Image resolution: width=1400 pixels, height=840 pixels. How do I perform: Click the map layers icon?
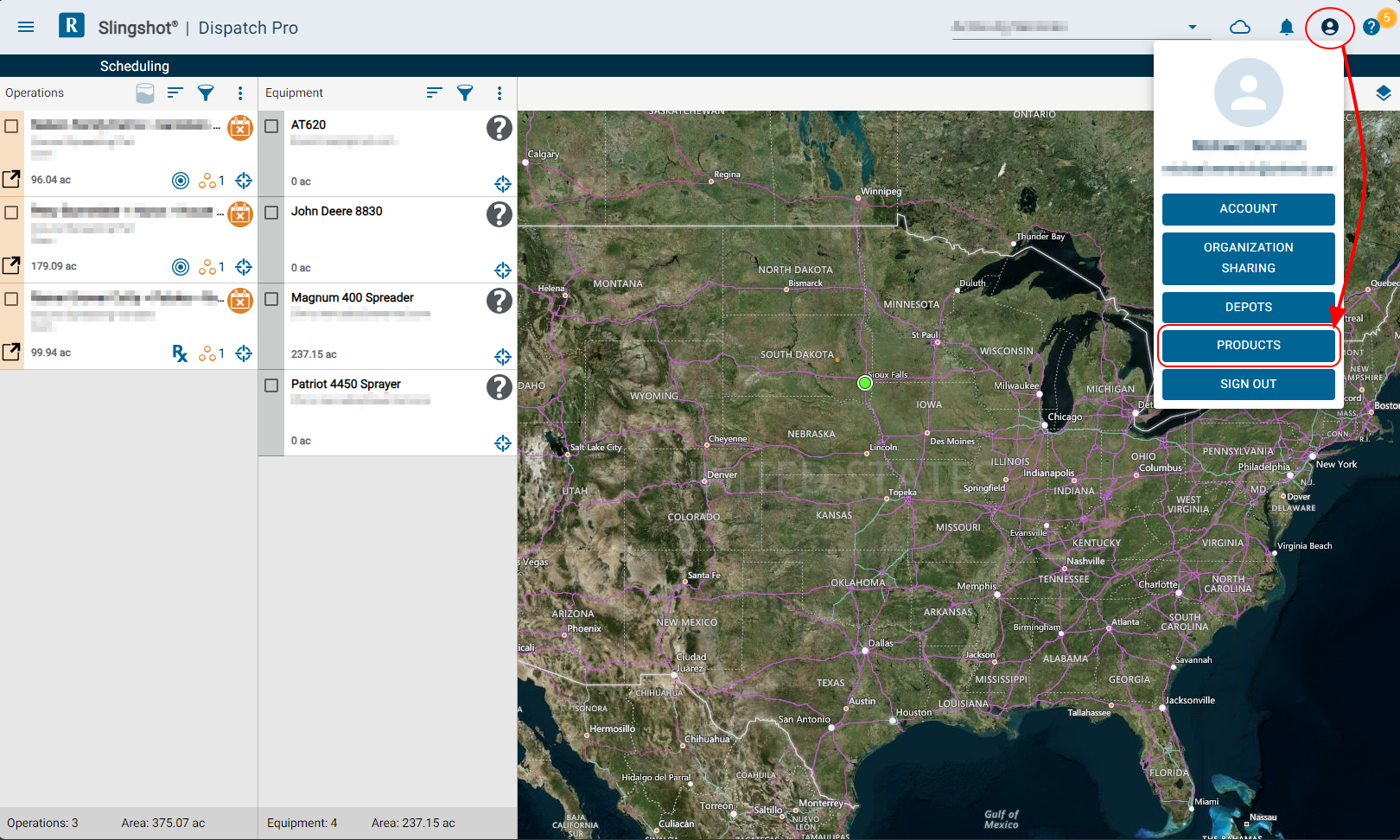pos(1383,93)
